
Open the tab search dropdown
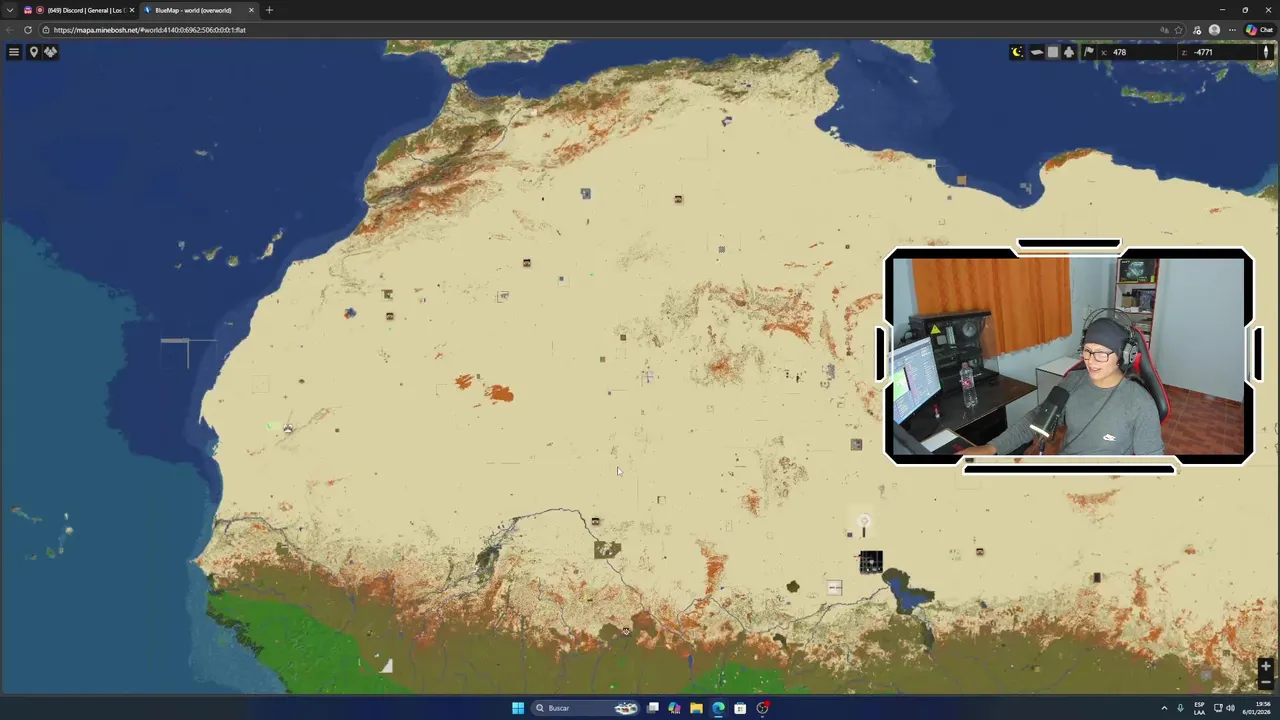coord(10,10)
